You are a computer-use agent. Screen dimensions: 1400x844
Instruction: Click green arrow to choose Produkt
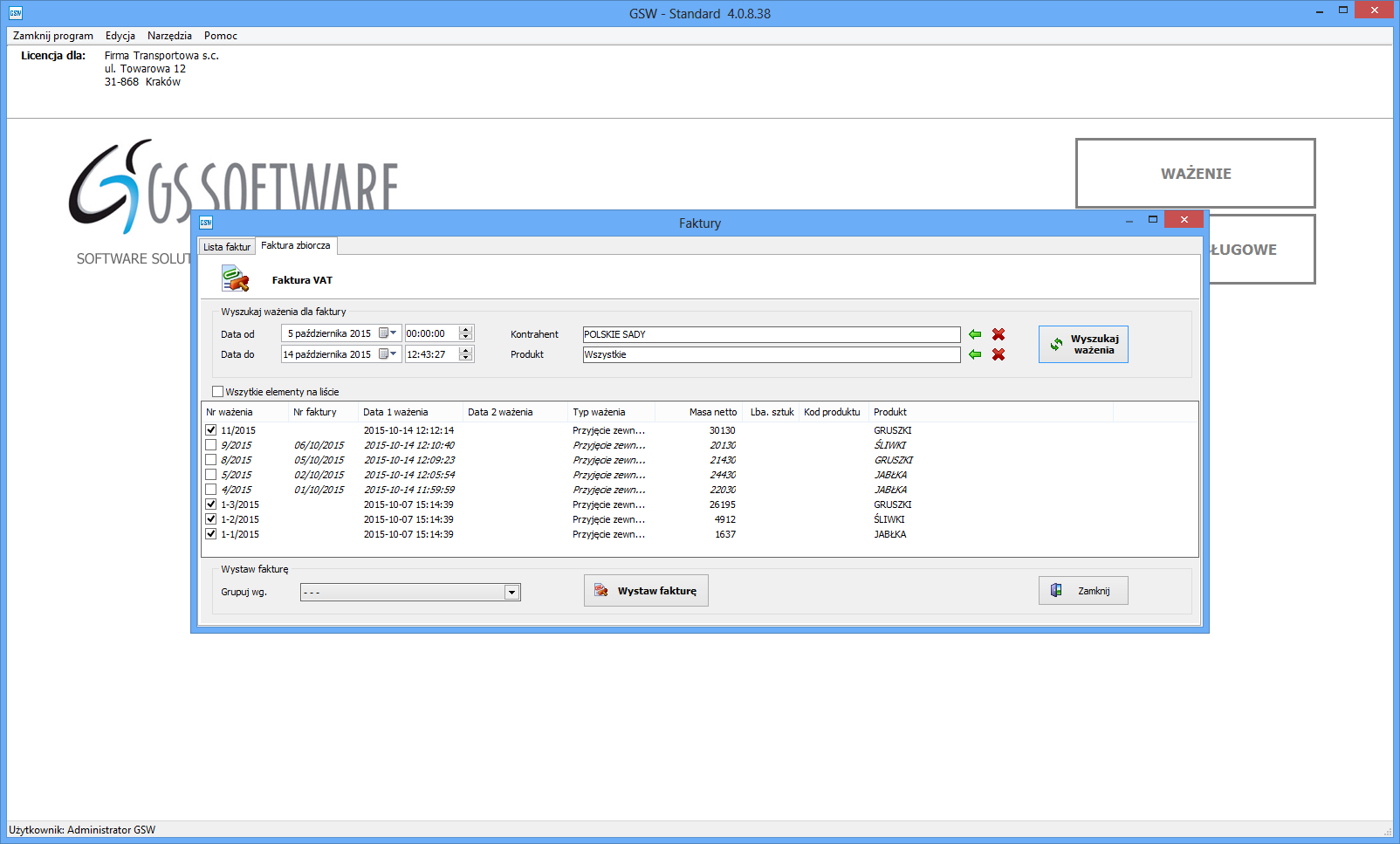point(975,354)
